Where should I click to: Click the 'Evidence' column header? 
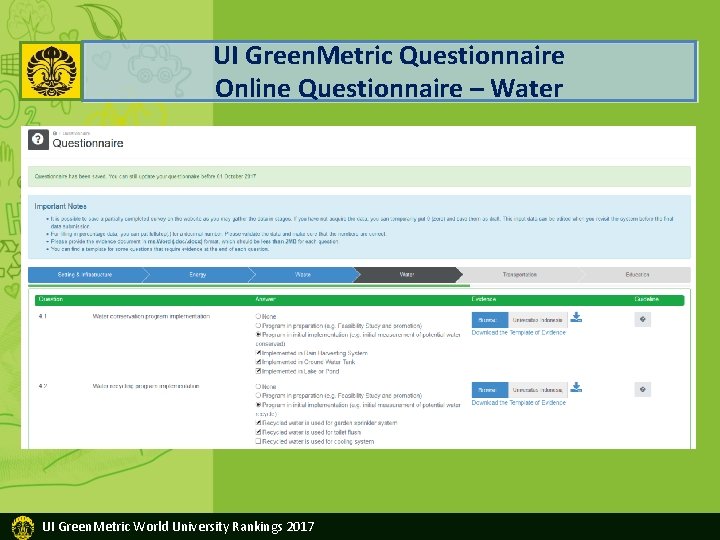coord(484,299)
